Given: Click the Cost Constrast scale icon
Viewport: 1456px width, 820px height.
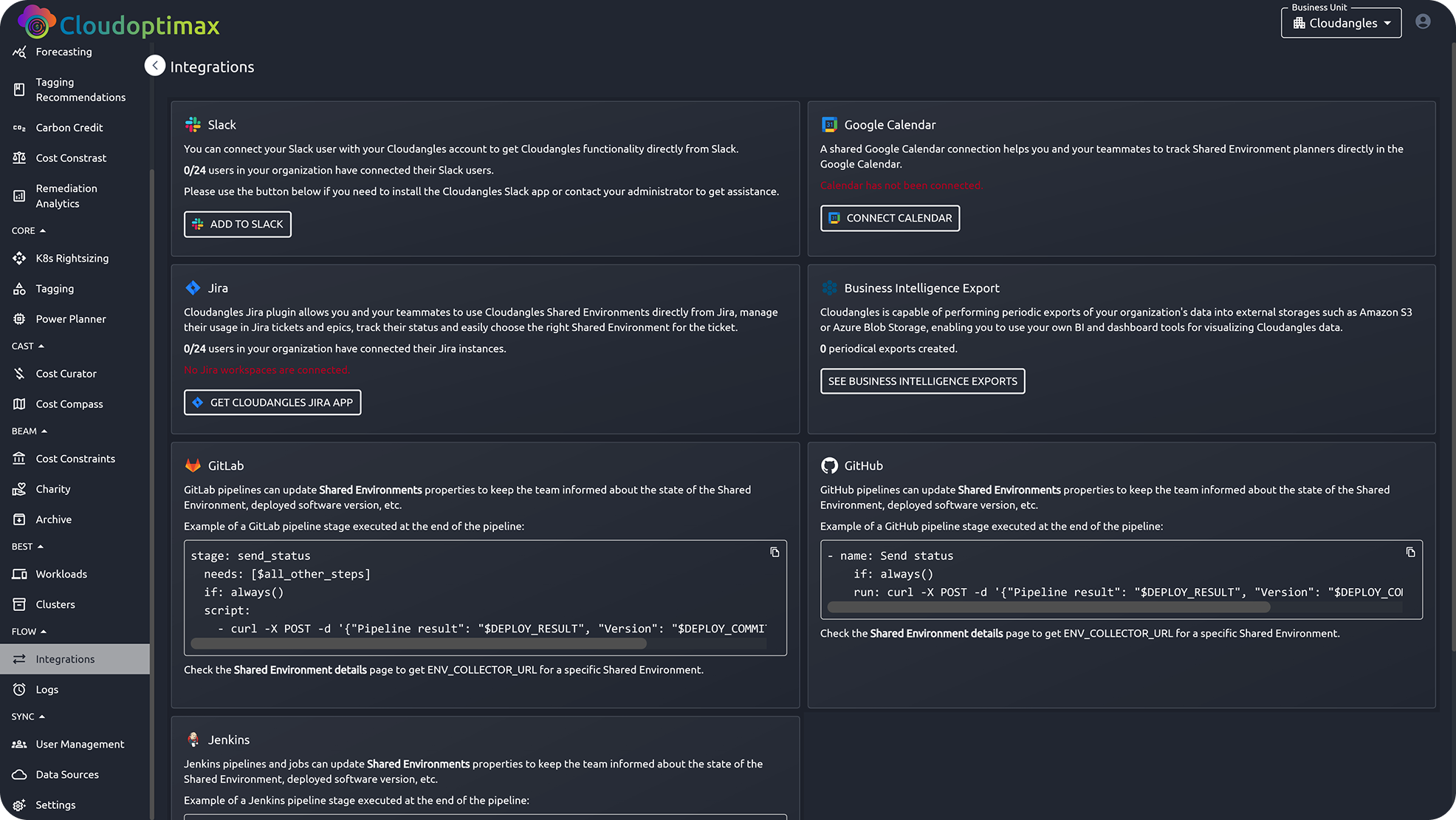Looking at the screenshot, I should click(19, 158).
